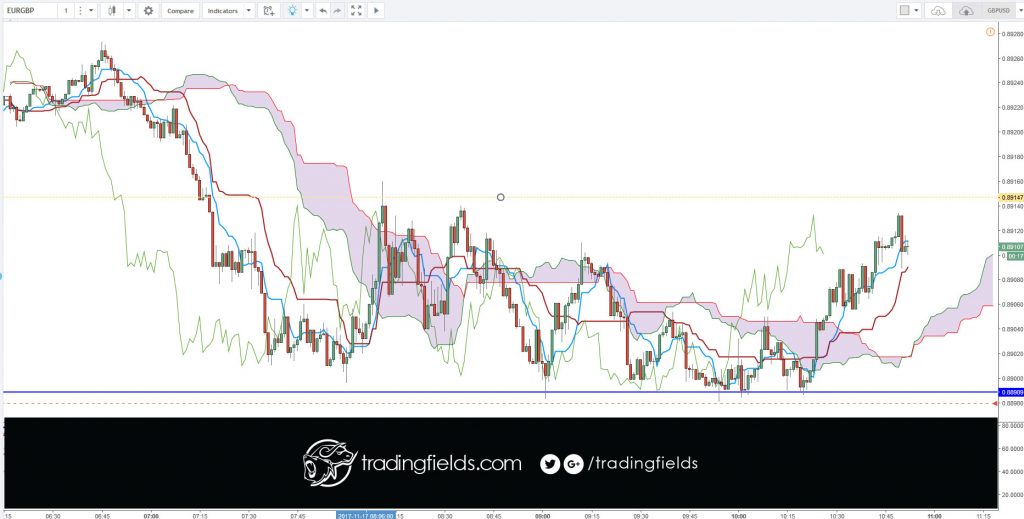Click the 0.89040 price scale value

(1012, 329)
